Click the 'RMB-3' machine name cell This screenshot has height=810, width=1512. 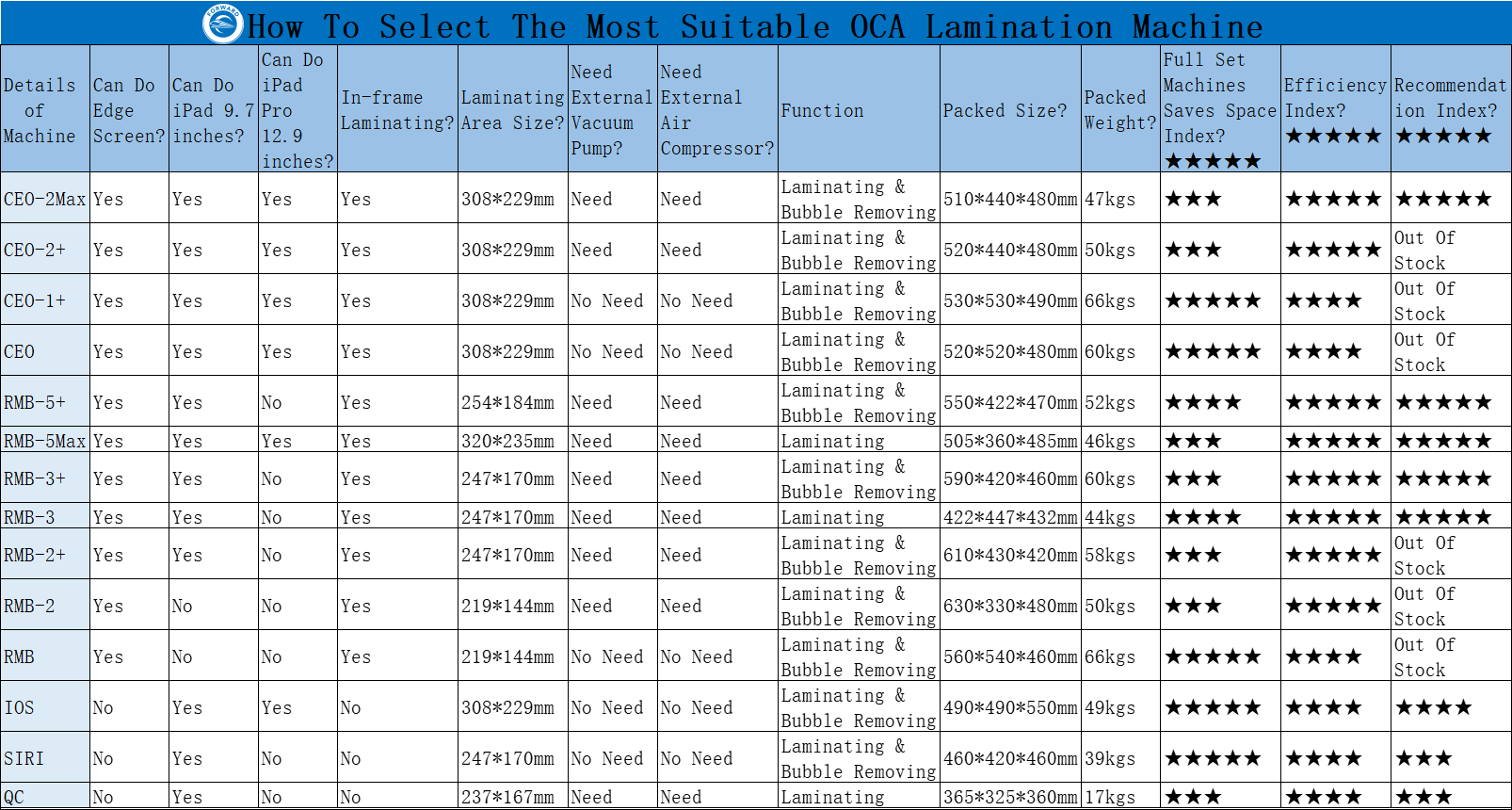pyautogui.click(x=45, y=517)
